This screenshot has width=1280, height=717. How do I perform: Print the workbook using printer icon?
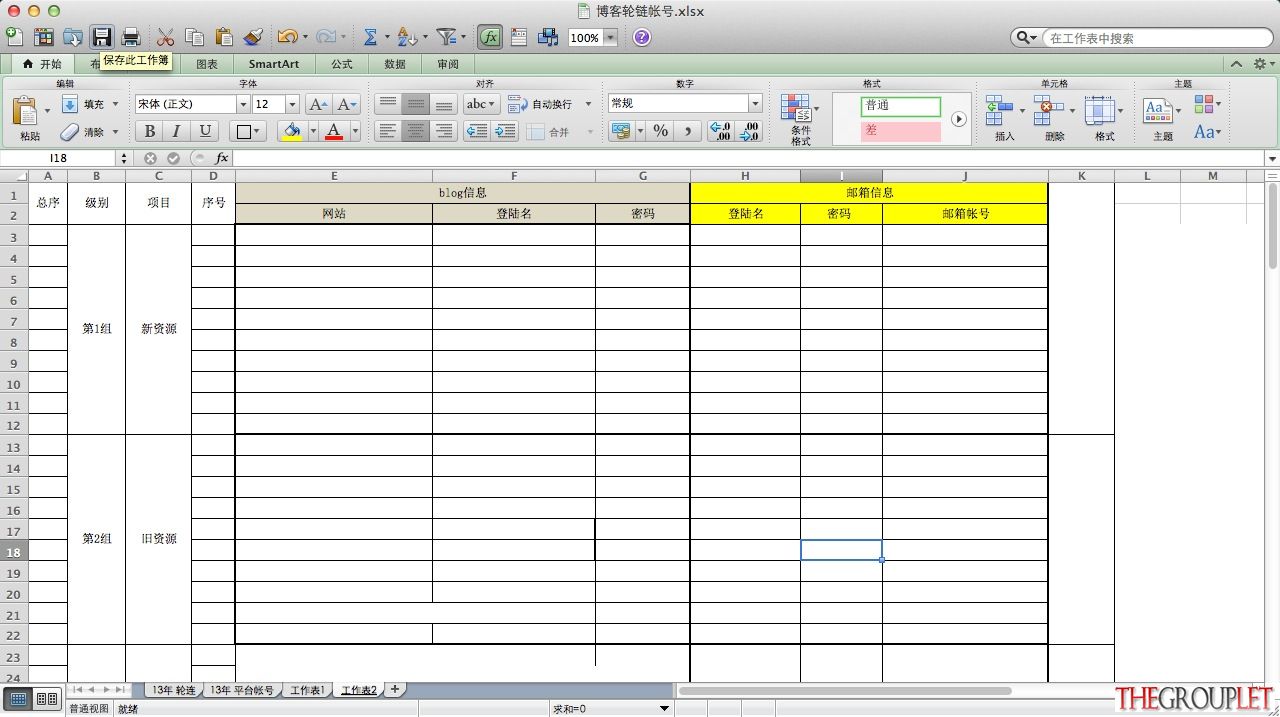(x=131, y=37)
